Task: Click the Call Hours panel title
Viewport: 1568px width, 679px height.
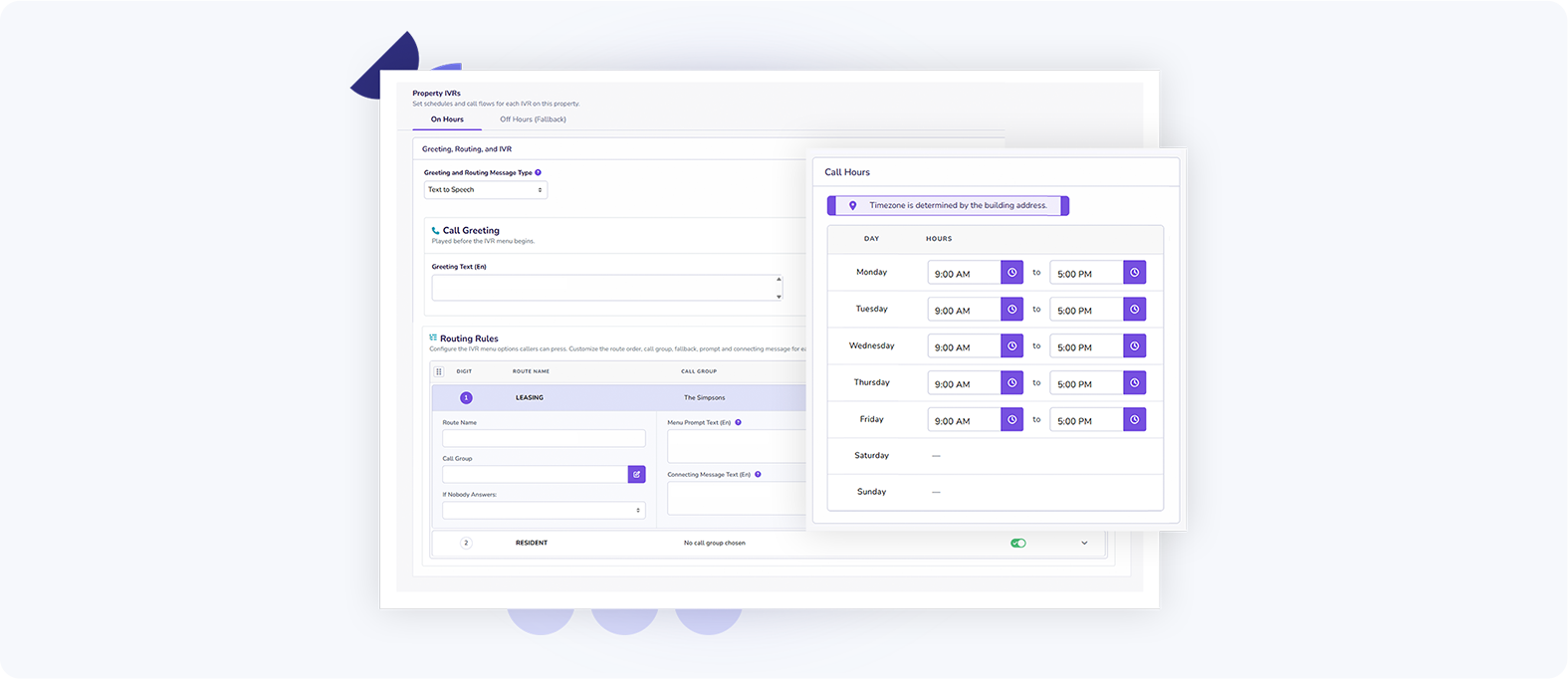Action: [x=847, y=172]
